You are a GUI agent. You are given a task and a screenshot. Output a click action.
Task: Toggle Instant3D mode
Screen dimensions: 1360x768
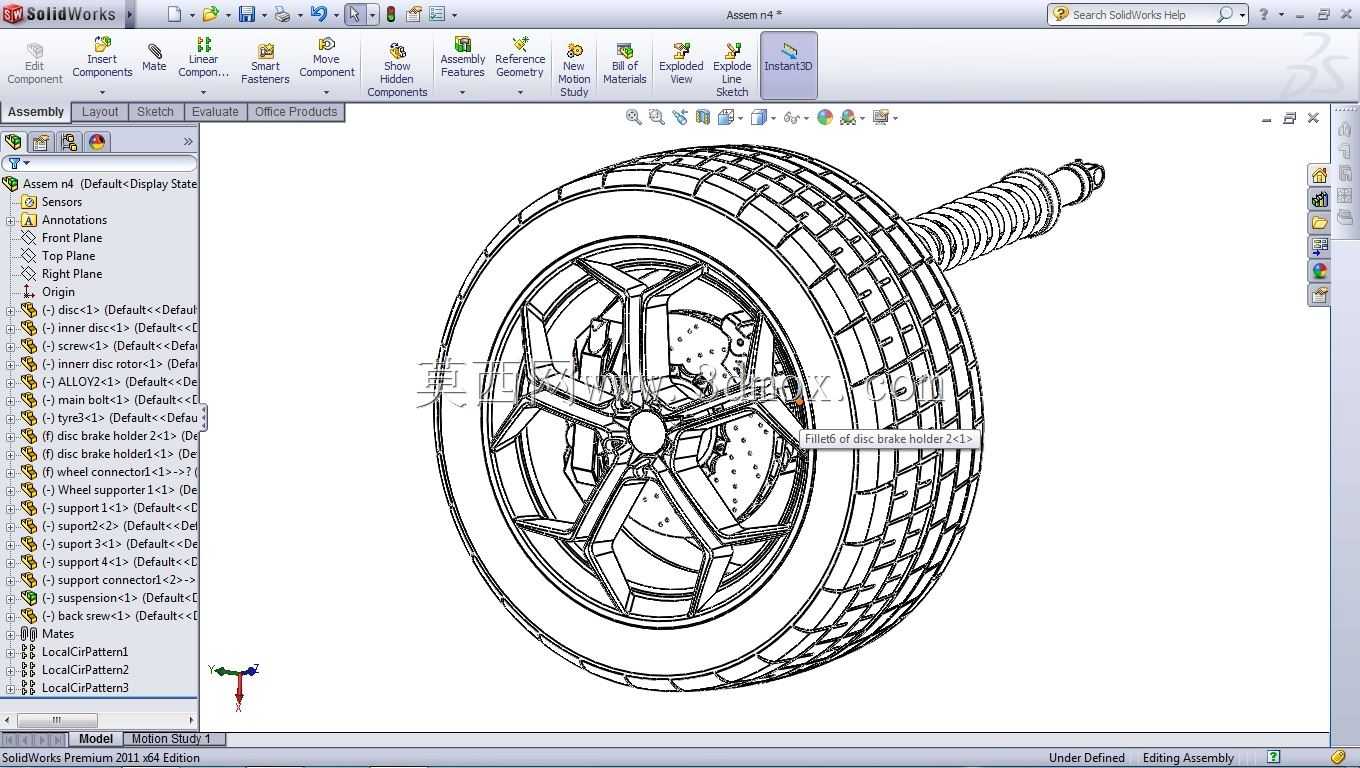788,64
